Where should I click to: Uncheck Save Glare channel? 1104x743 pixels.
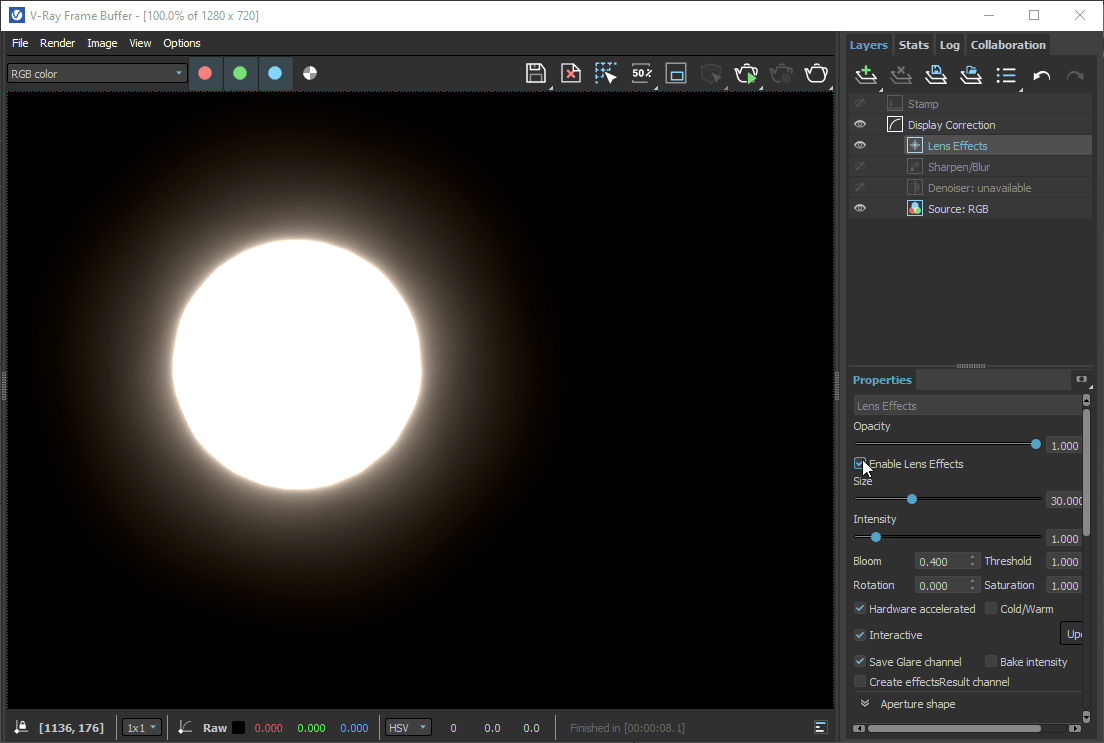(860, 661)
